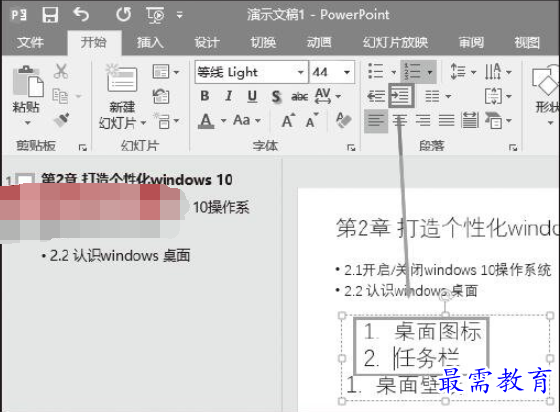Click the 粘贴 paste icon

[x=28, y=81]
